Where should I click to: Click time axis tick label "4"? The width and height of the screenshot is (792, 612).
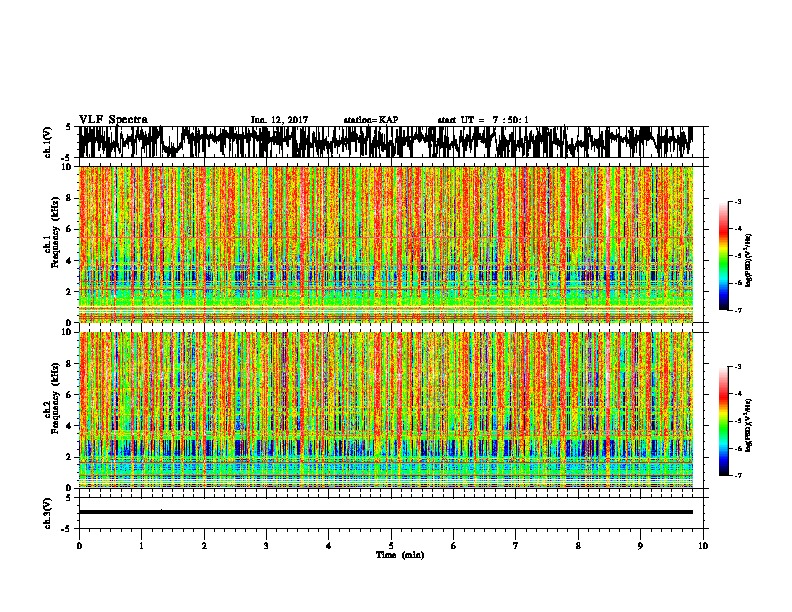329,546
